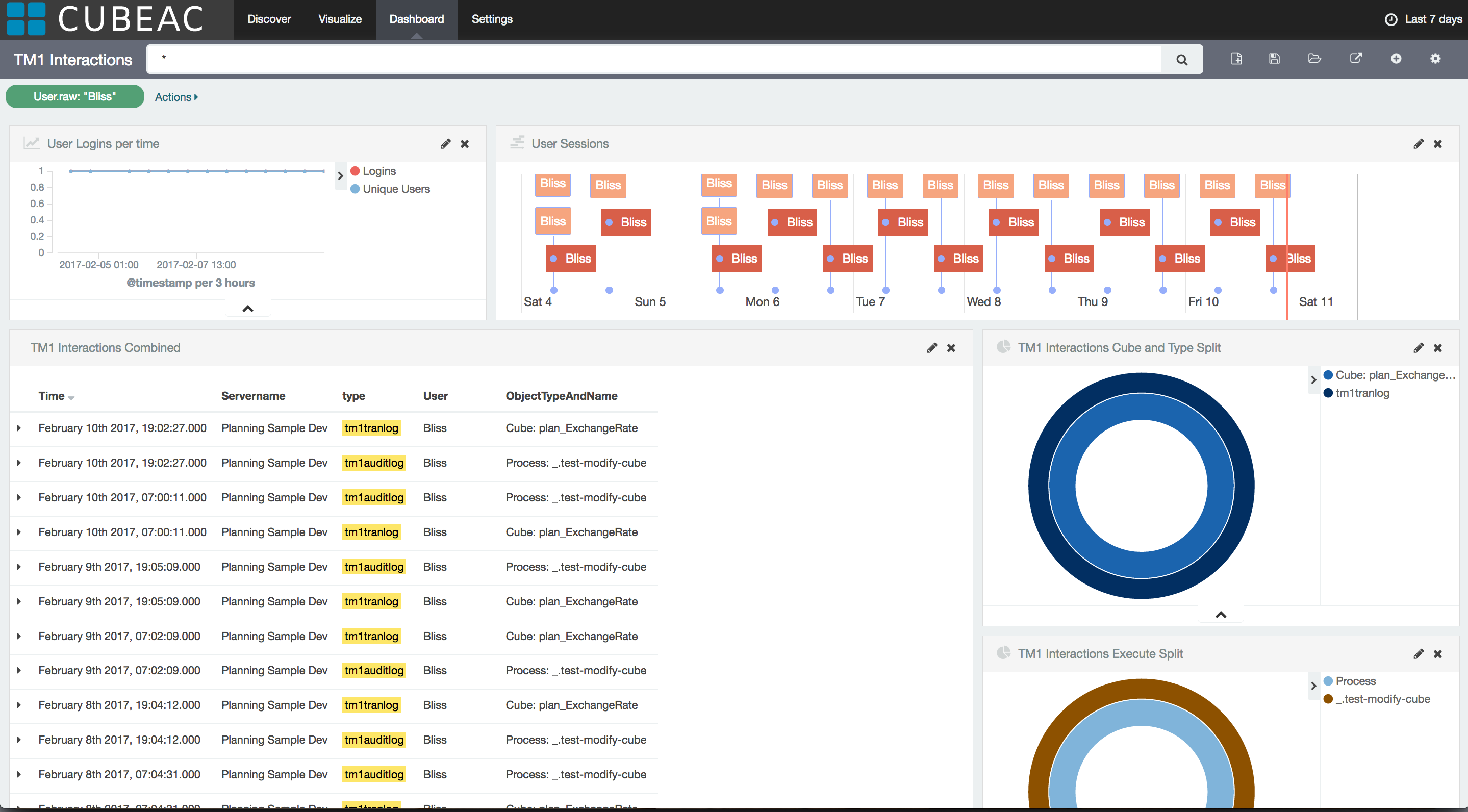
Task: Open the Settings tab
Action: point(492,19)
